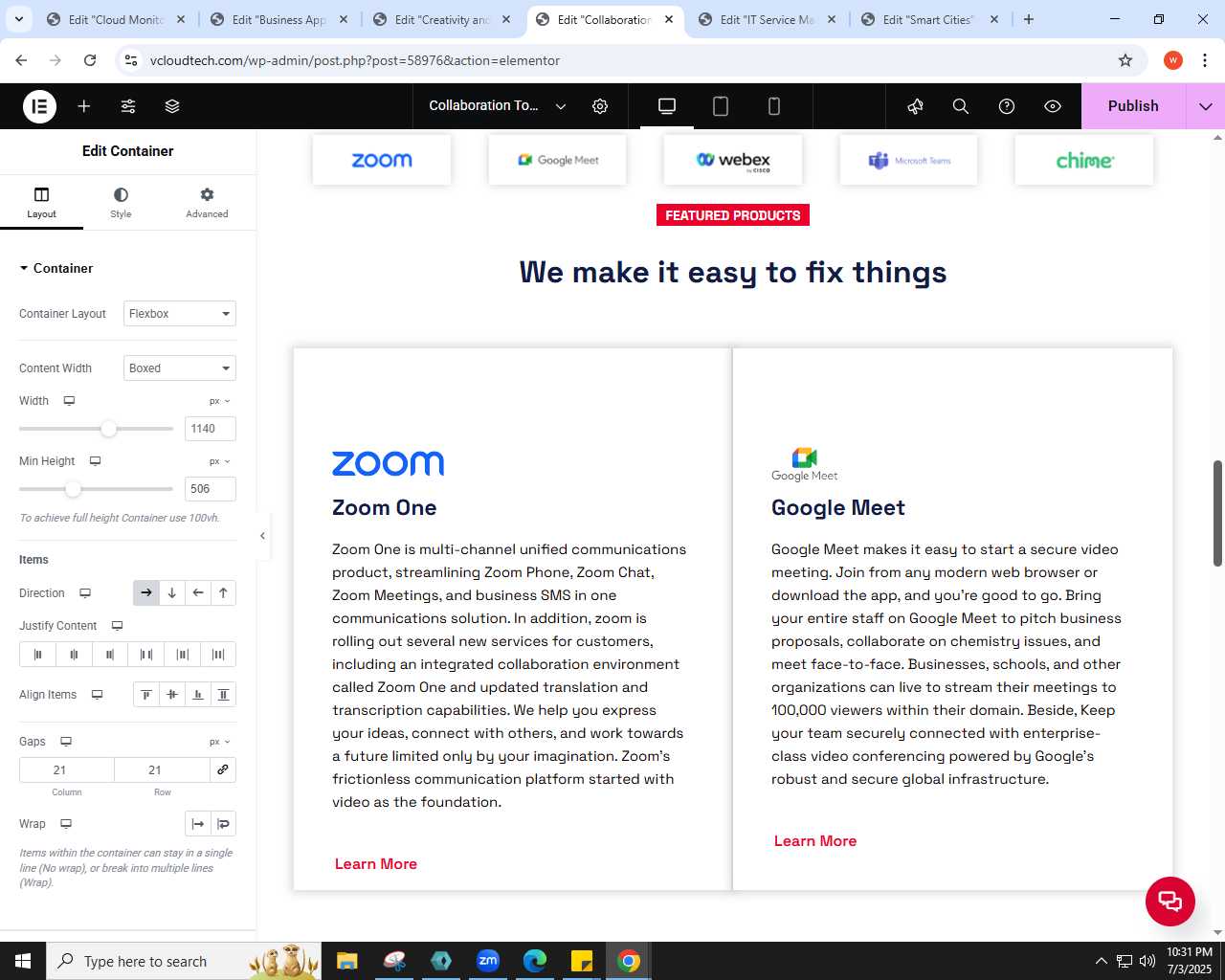
Task: Click the Width value field 1140
Action: (210, 429)
